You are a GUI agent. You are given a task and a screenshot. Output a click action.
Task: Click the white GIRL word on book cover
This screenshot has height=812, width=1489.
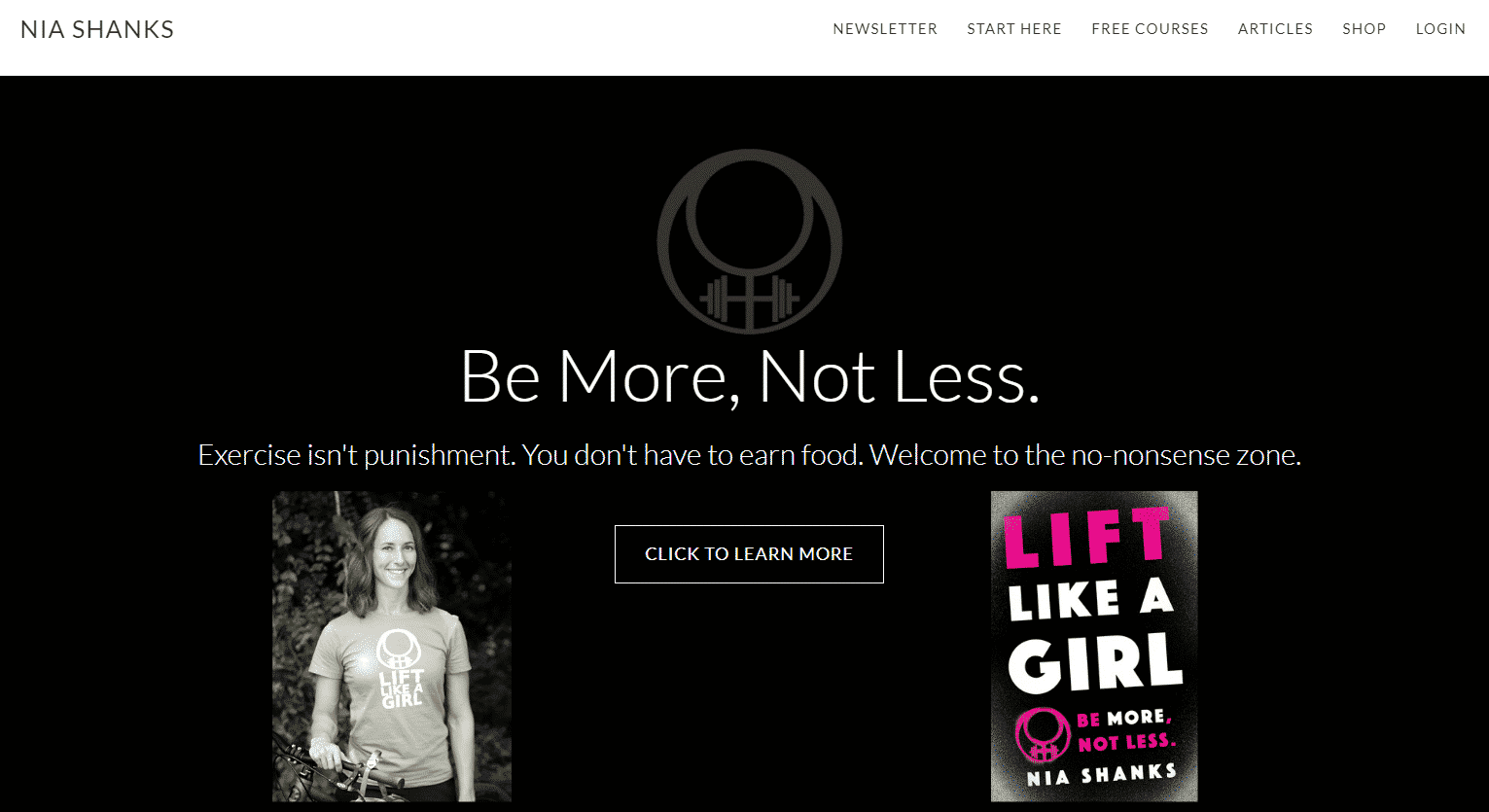point(1095,663)
